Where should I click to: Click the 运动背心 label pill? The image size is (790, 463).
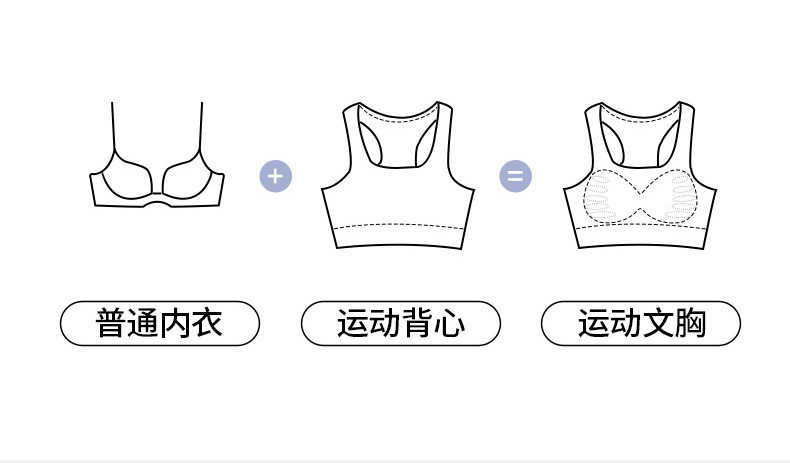(x=401, y=323)
